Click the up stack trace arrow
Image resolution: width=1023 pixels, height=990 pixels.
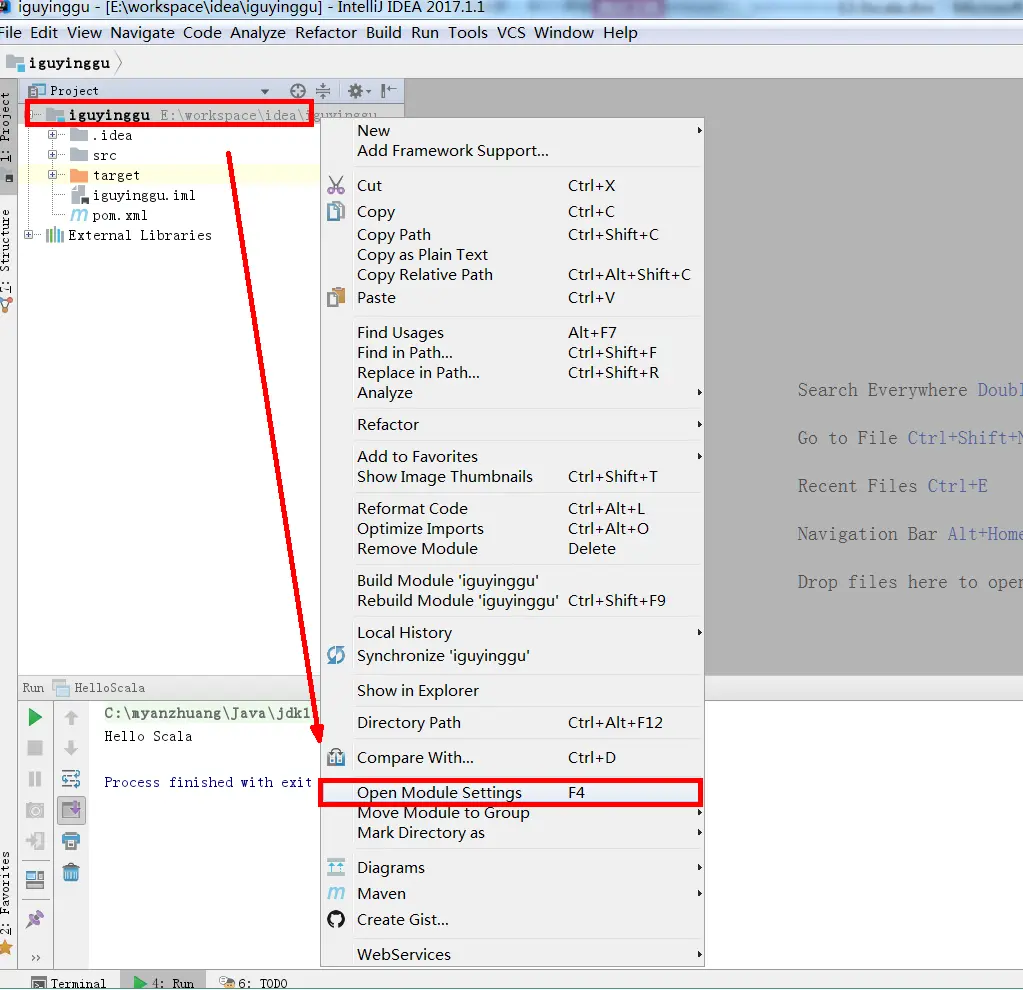pos(71,718)
